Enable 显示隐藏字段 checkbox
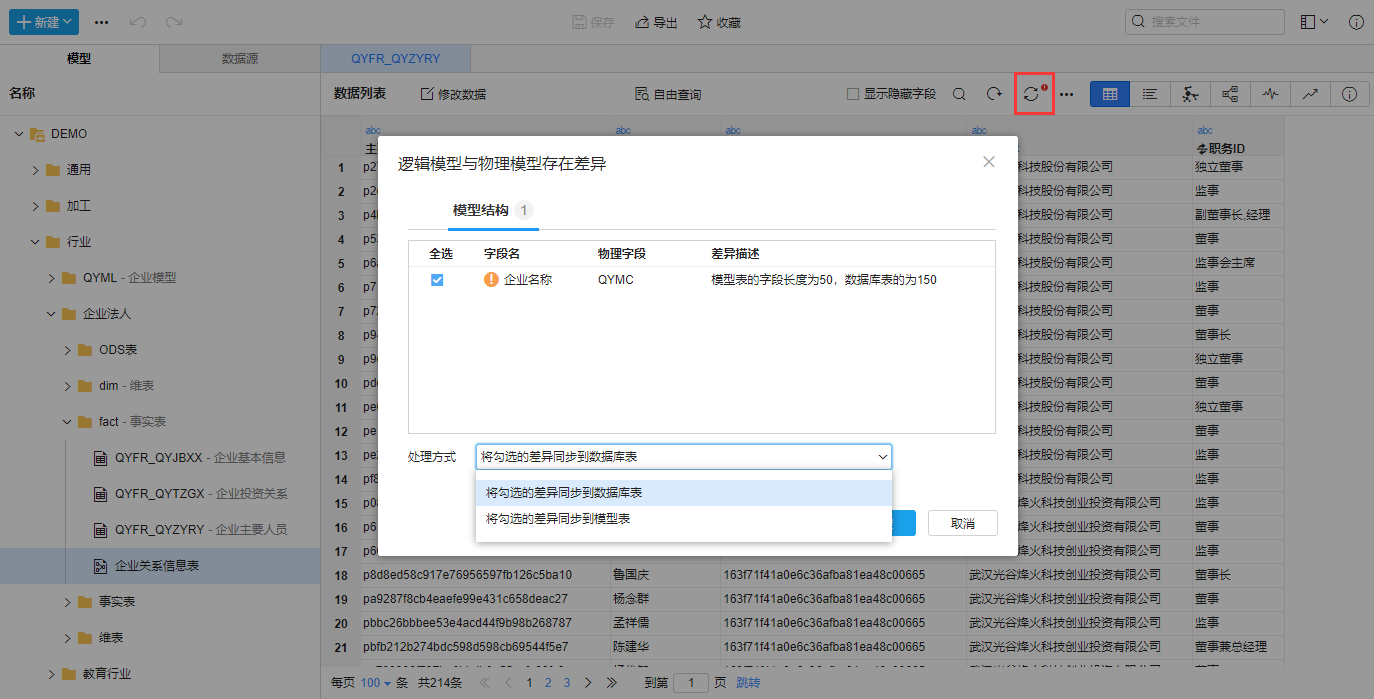Screen dimensions: 1374x699 pyautogui.click(x=853, y=94)
